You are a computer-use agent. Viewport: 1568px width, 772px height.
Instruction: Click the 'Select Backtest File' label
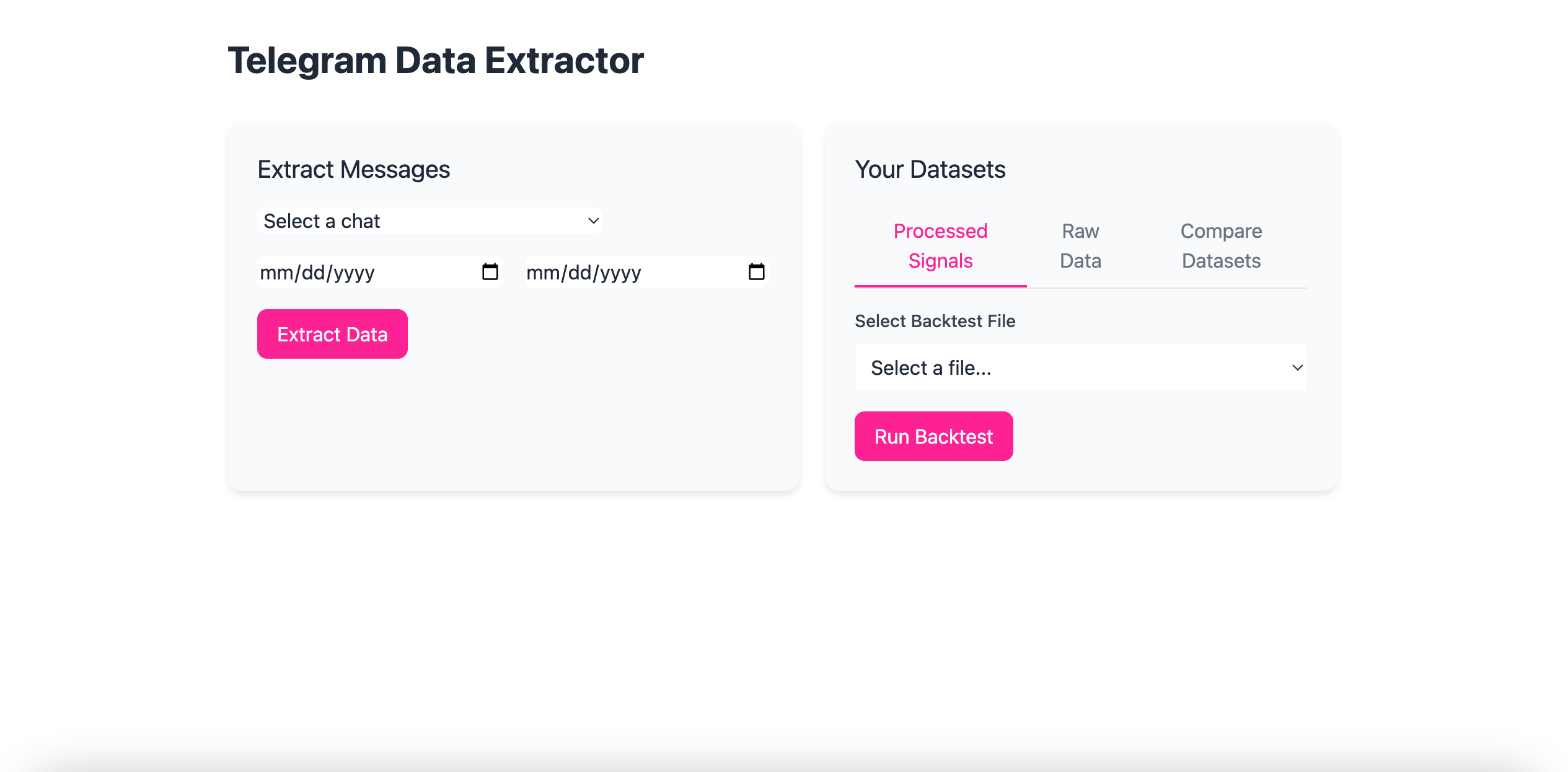(935, 321)
